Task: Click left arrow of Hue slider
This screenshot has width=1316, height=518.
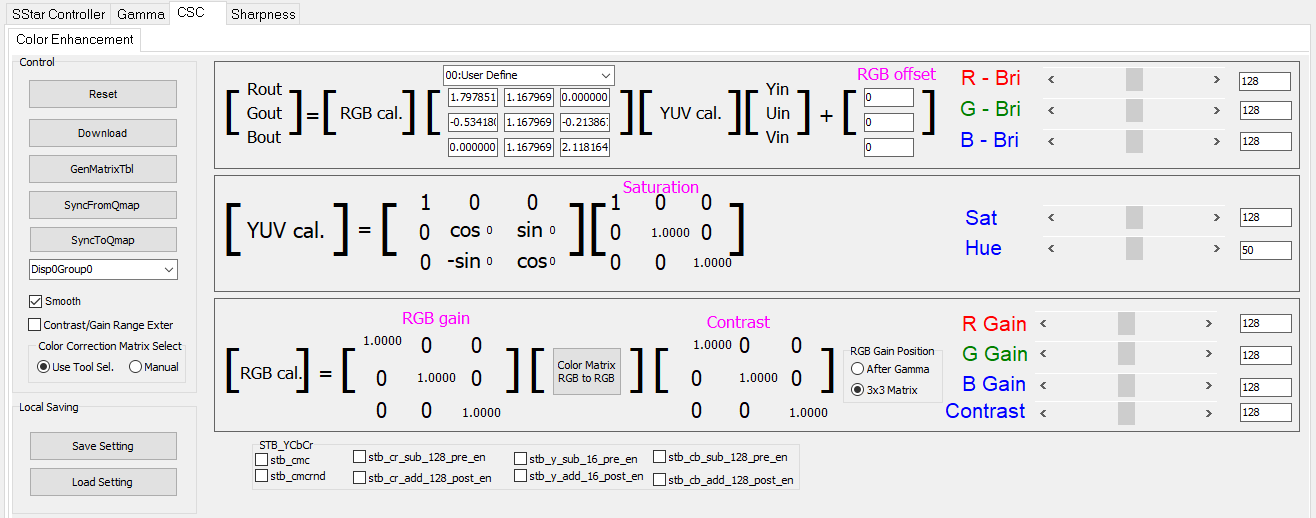Action: pyautogui.click(x=1051, y=247)
